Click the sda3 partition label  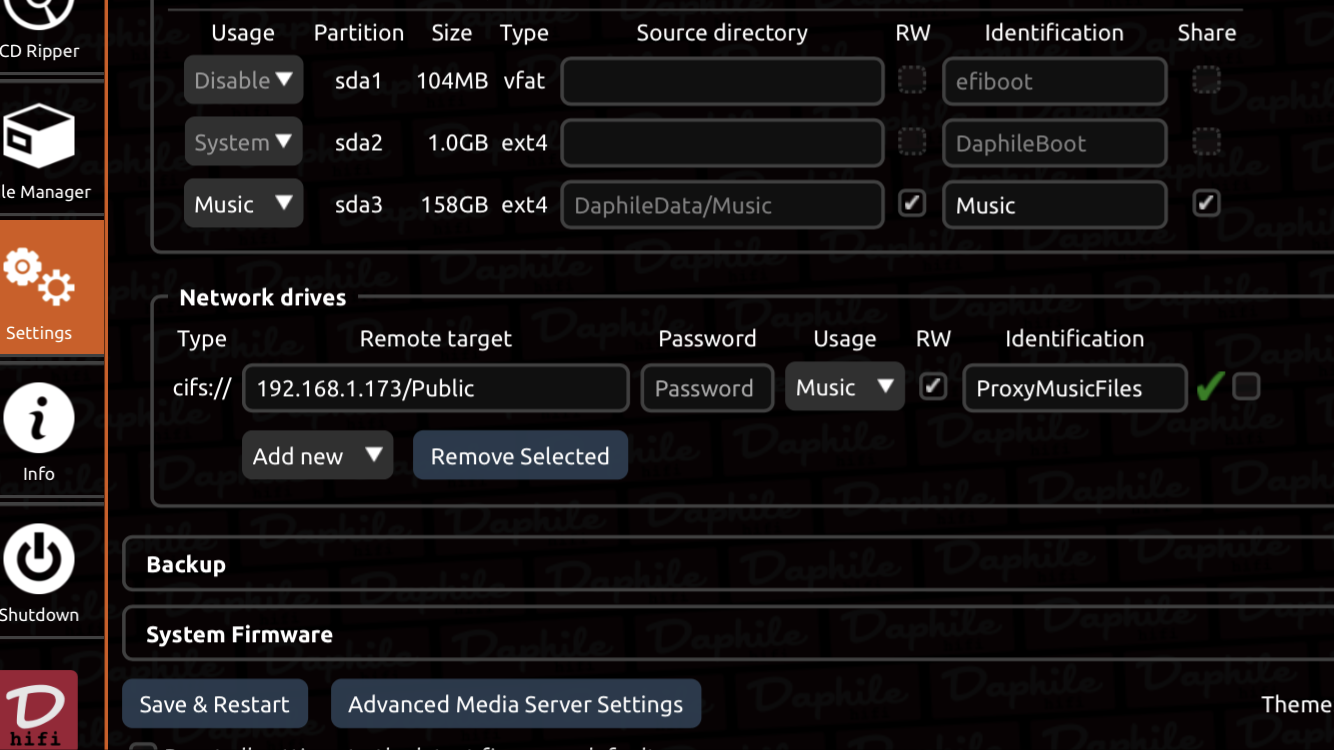(359, 205)
